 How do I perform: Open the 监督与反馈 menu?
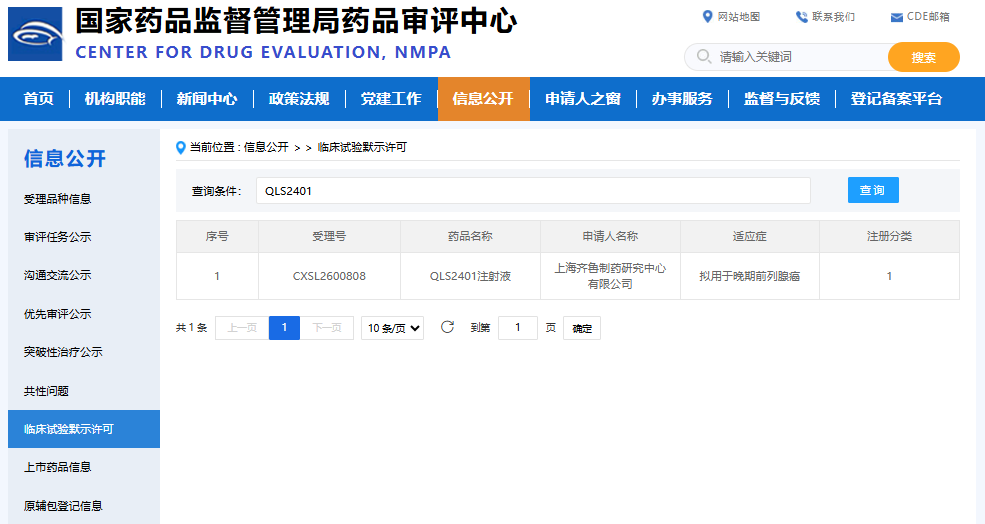coord(782,99)
